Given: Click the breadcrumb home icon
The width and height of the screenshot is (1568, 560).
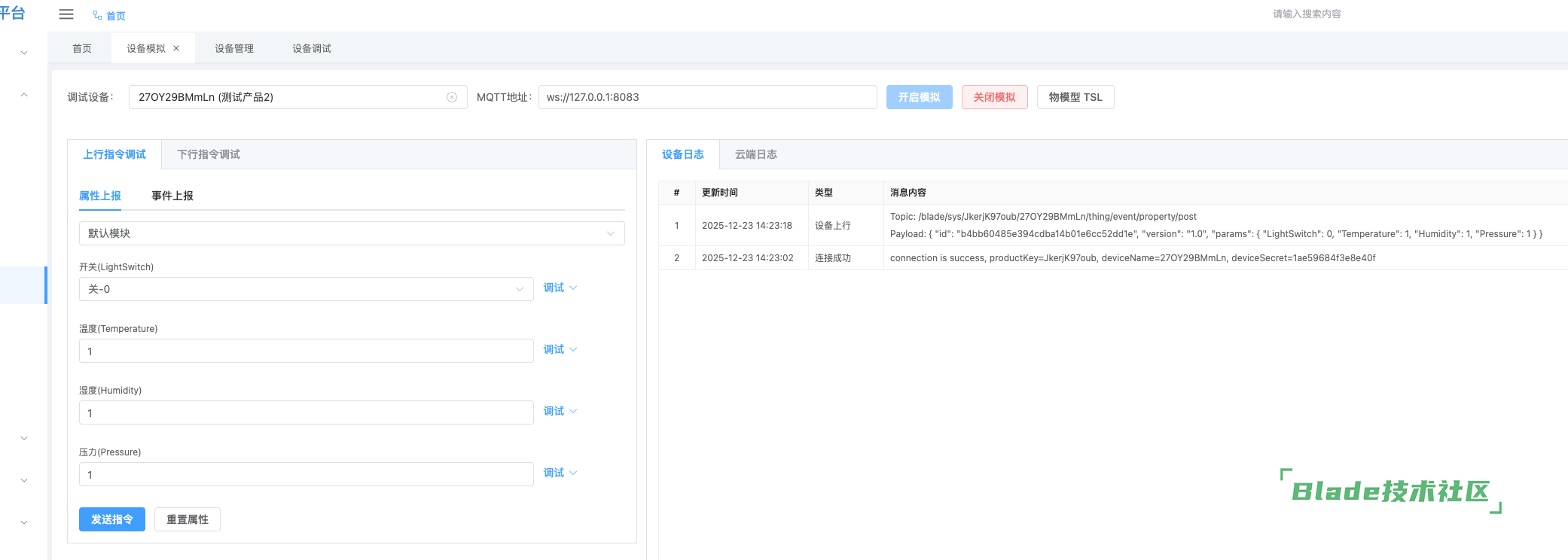Looking at the screenshot, I should click(x=97, y=15).
